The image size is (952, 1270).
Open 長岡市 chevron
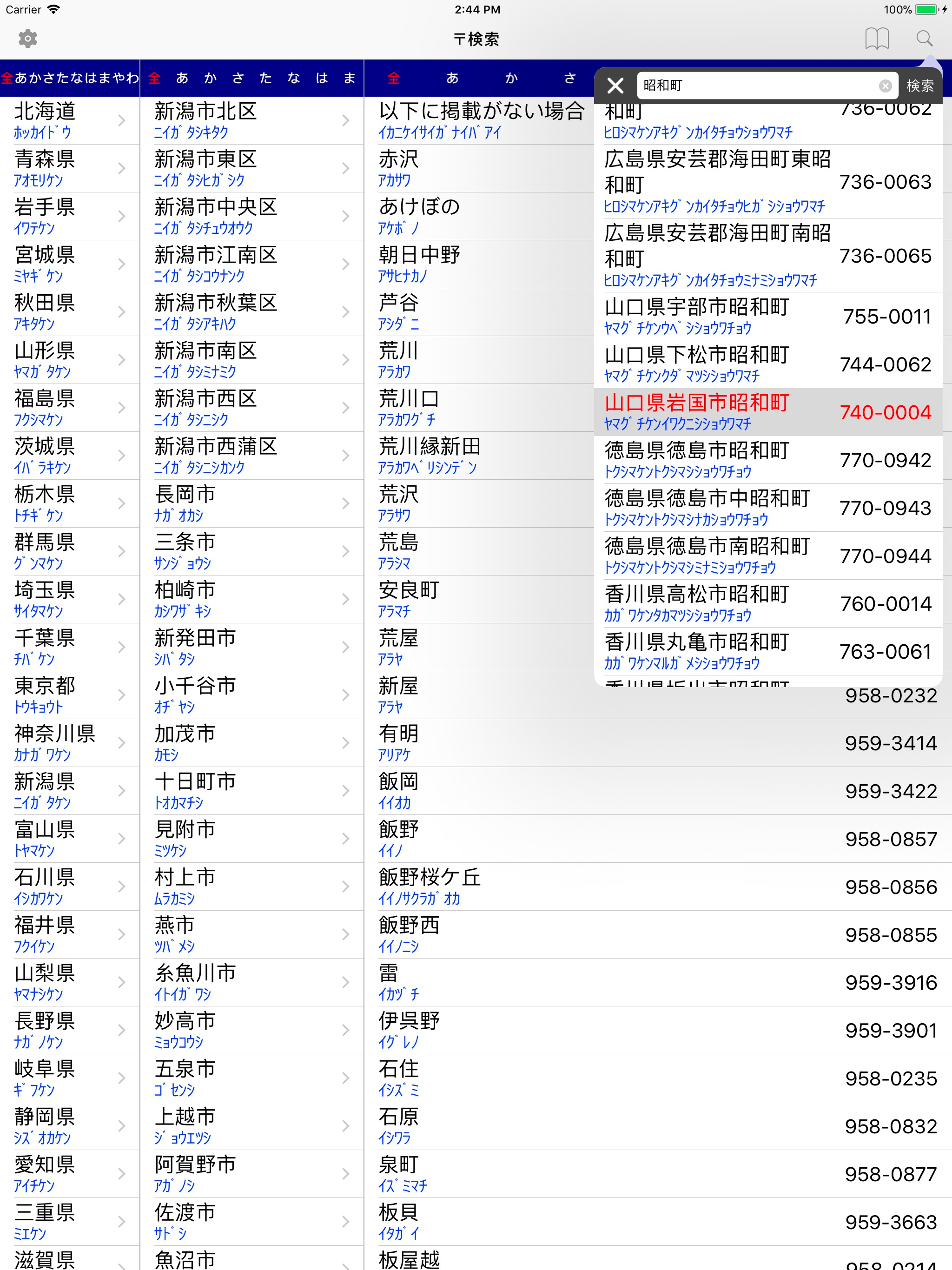(x=346, y=503)
